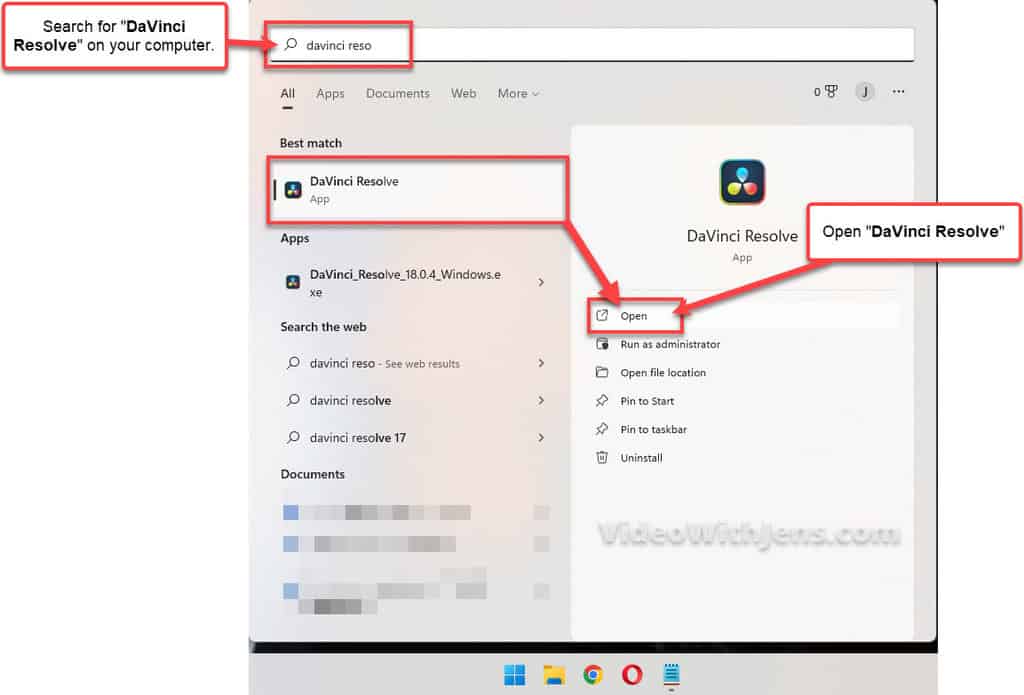1024x695 pixels.
Task: Expand chevron for "davinci reso" web result
Action: [541, 363]
